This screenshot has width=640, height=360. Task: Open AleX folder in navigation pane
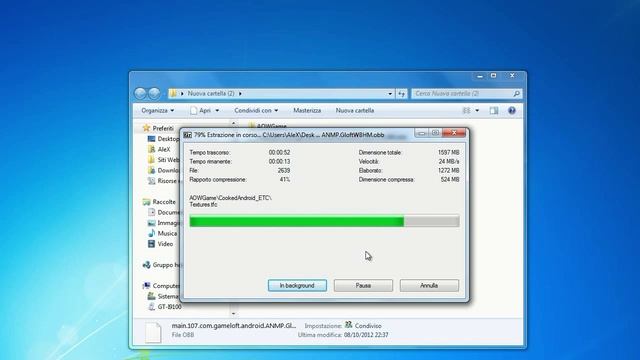pos(164,149)
